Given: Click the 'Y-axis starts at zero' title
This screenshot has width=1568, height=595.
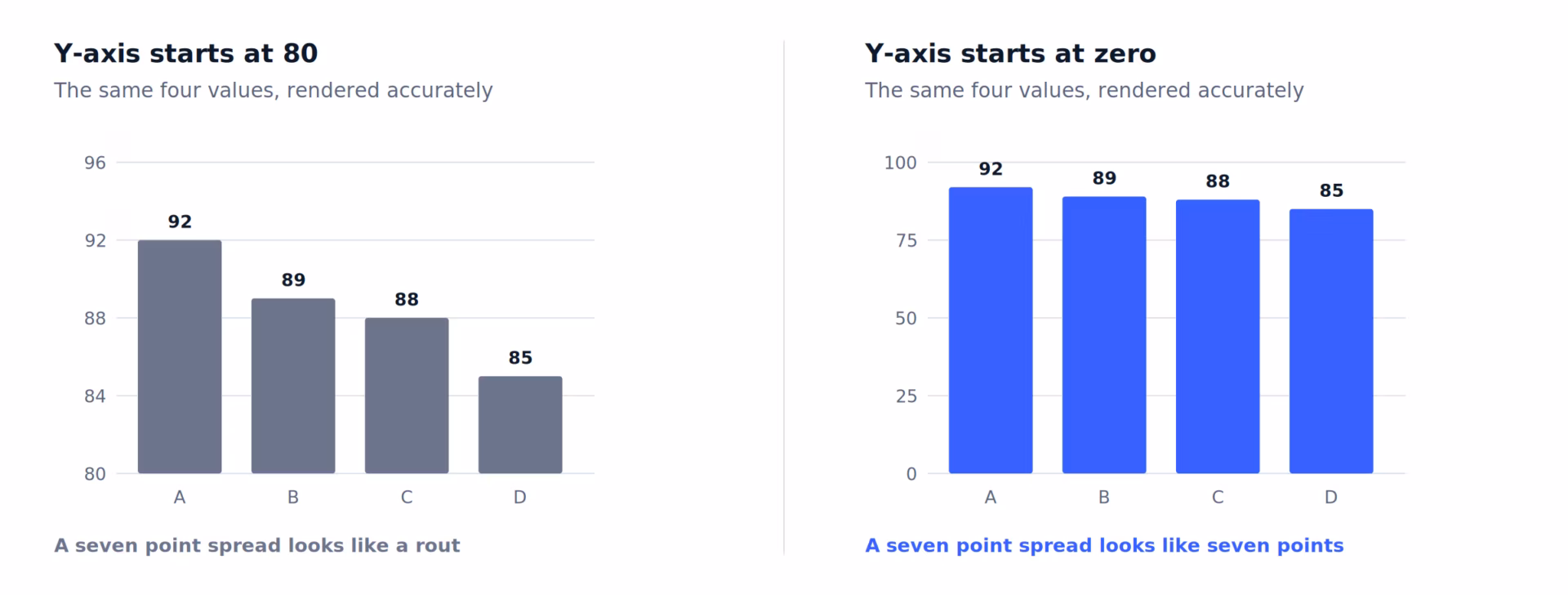Looking at the screenshot, I should [1010, 53].
